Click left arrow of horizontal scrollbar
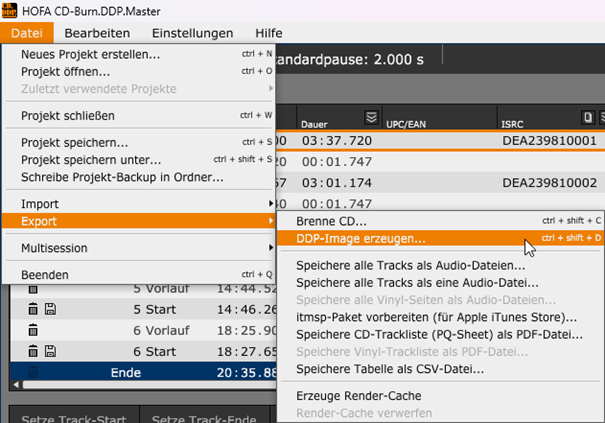Viewport: 605px width, 423px height. [x=16, y=385]
